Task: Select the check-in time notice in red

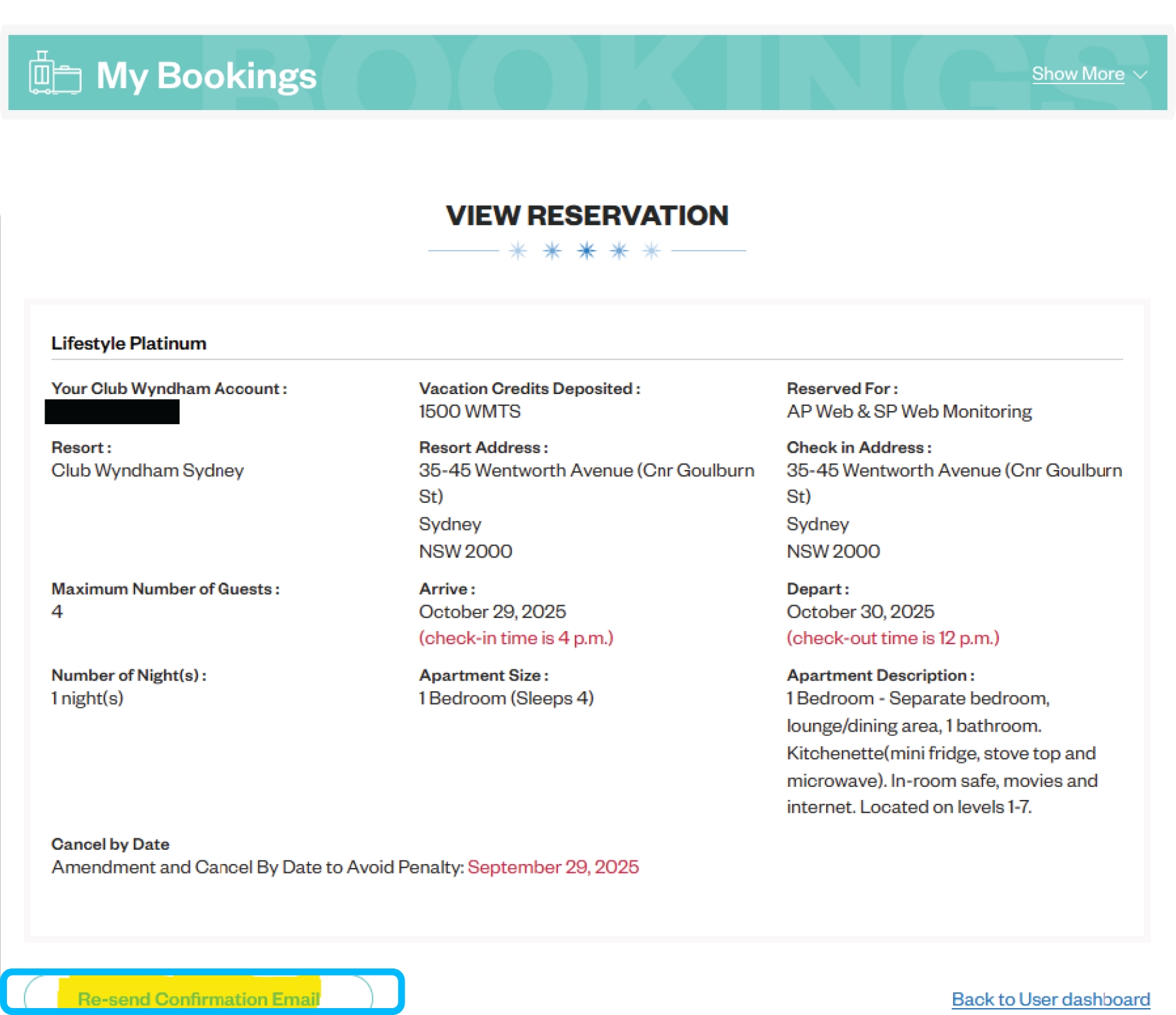Action: [x=516, y=637]
